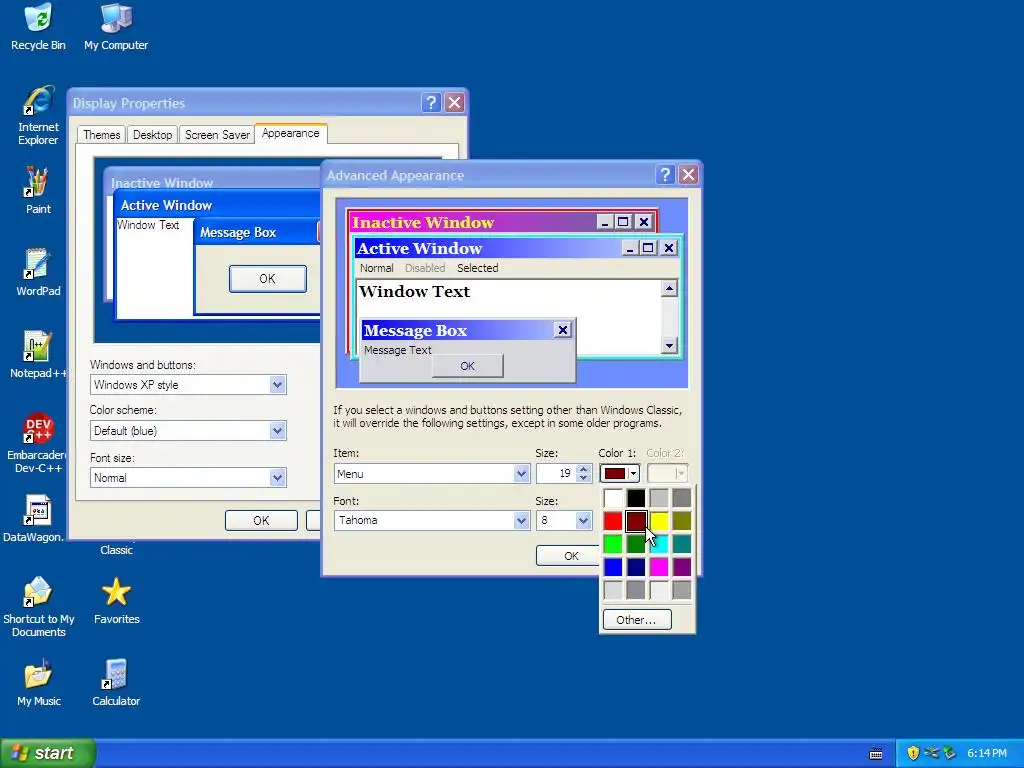The image size is (1024, 768).
Task: Open the Start menu
Action: tap(48, 753)
